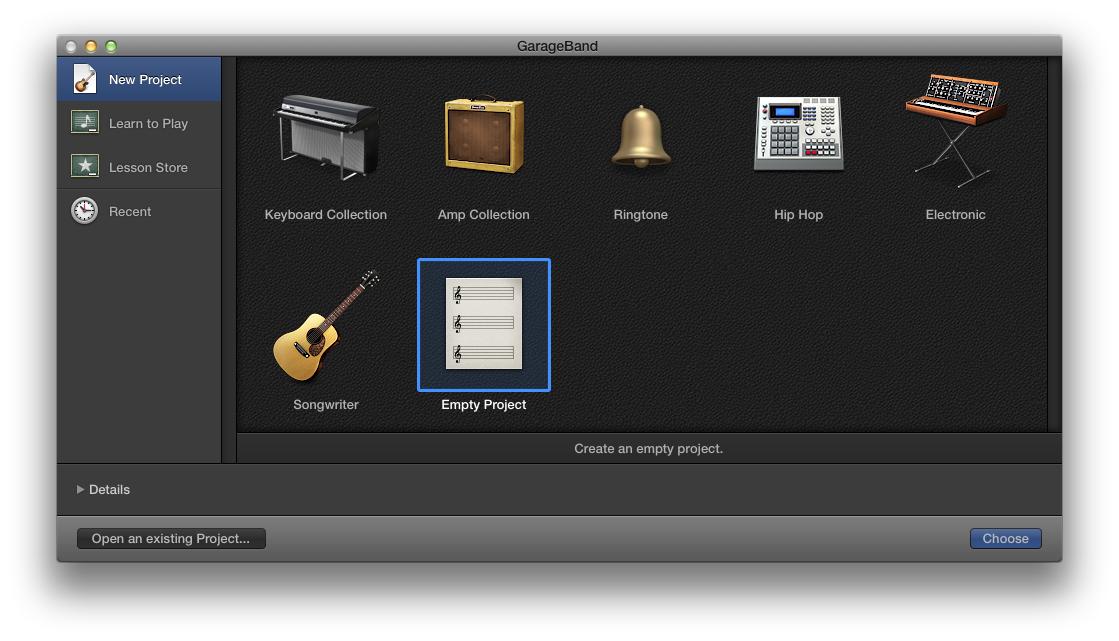Open the New Project sidebar label
The image size is (1119, 641).
click(x=145, y=80)
